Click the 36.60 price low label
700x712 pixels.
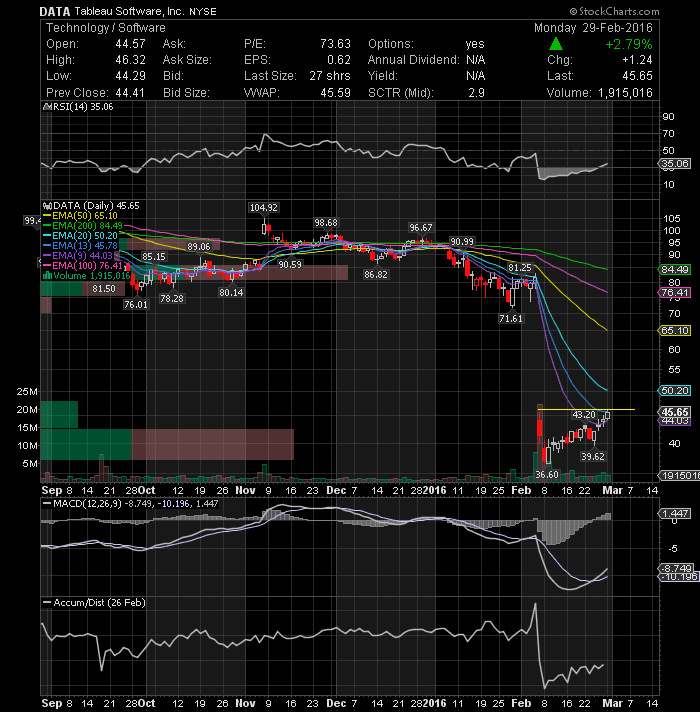[x=547, y=475]
